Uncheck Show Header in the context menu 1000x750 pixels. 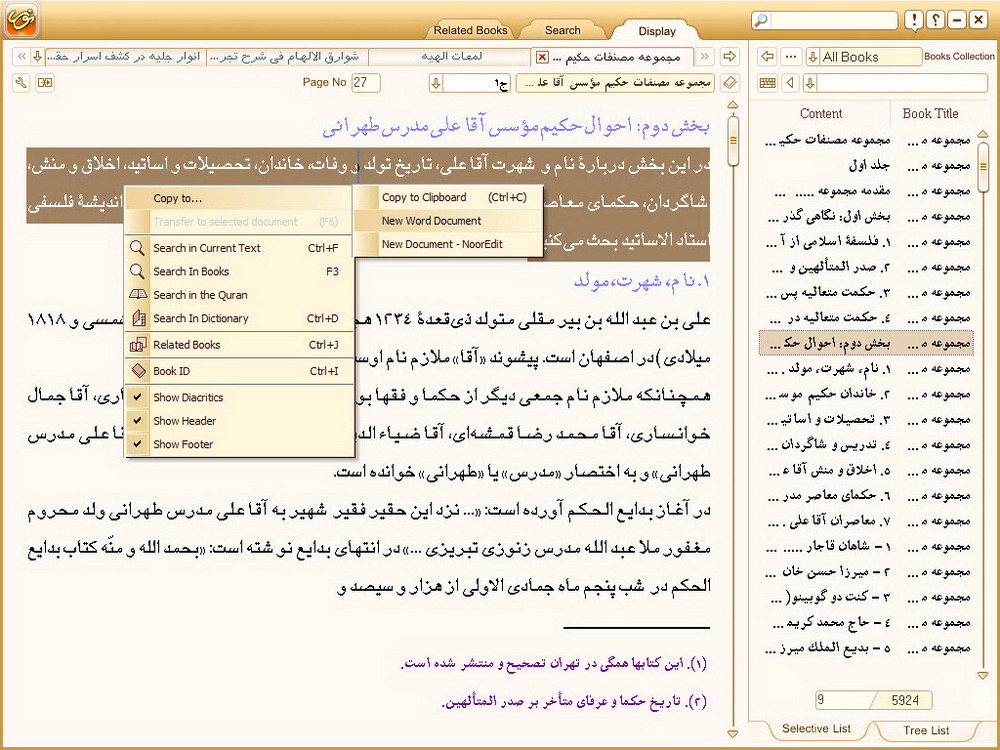click(184, 421)
